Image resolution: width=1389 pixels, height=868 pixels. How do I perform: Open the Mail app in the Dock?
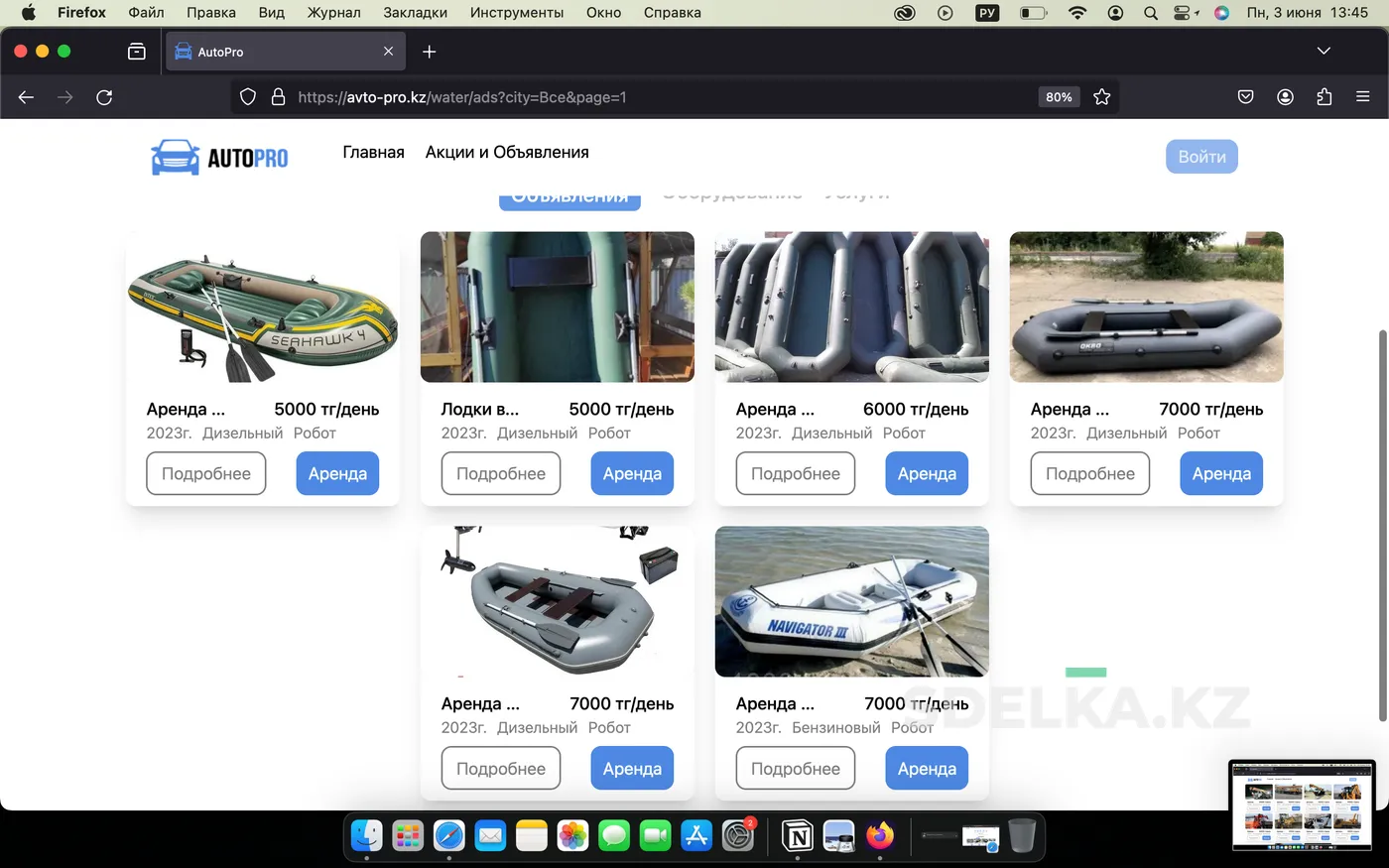[490, 836]
